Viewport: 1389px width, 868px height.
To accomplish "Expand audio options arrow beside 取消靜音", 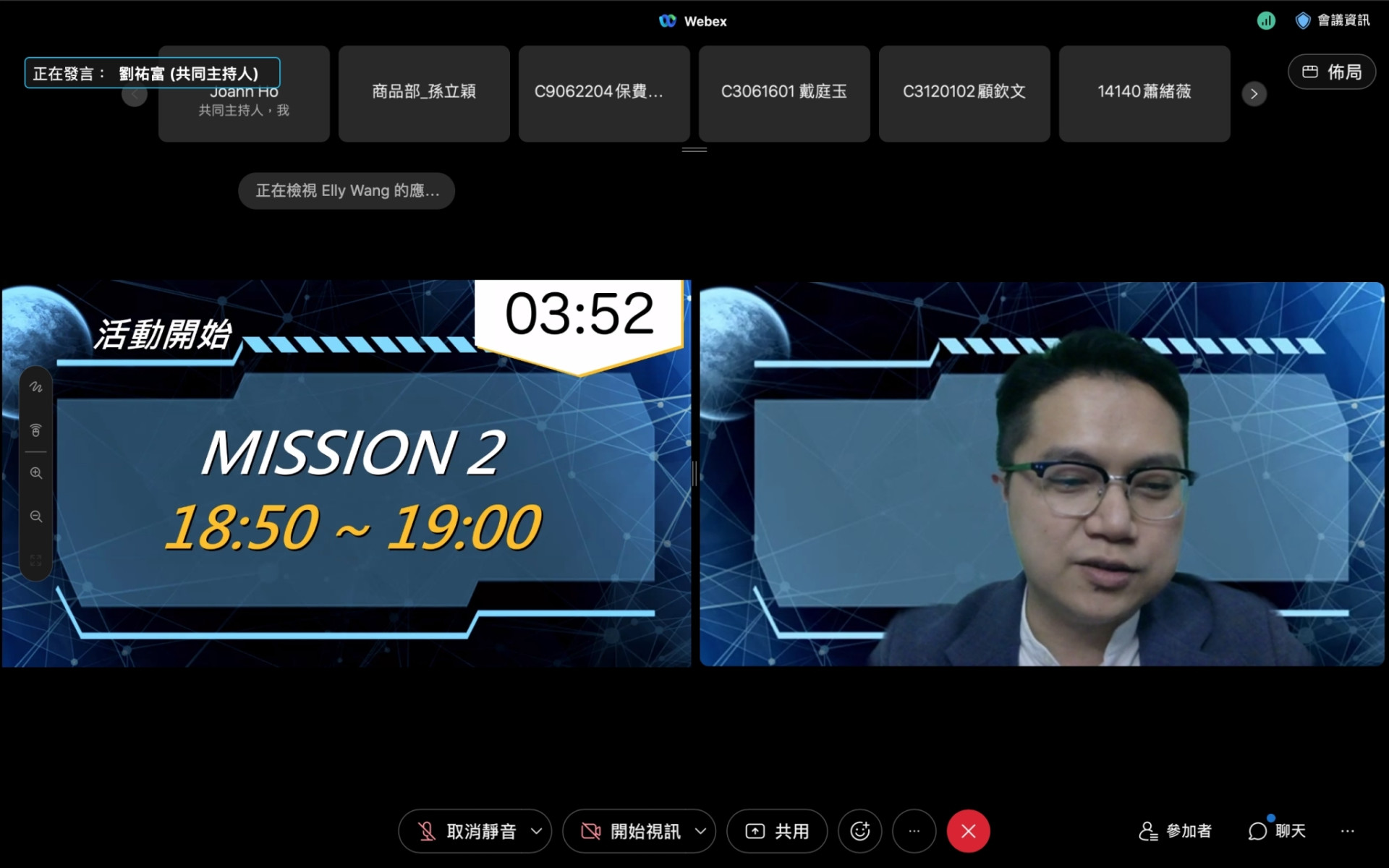I will (x=536, y=831).
